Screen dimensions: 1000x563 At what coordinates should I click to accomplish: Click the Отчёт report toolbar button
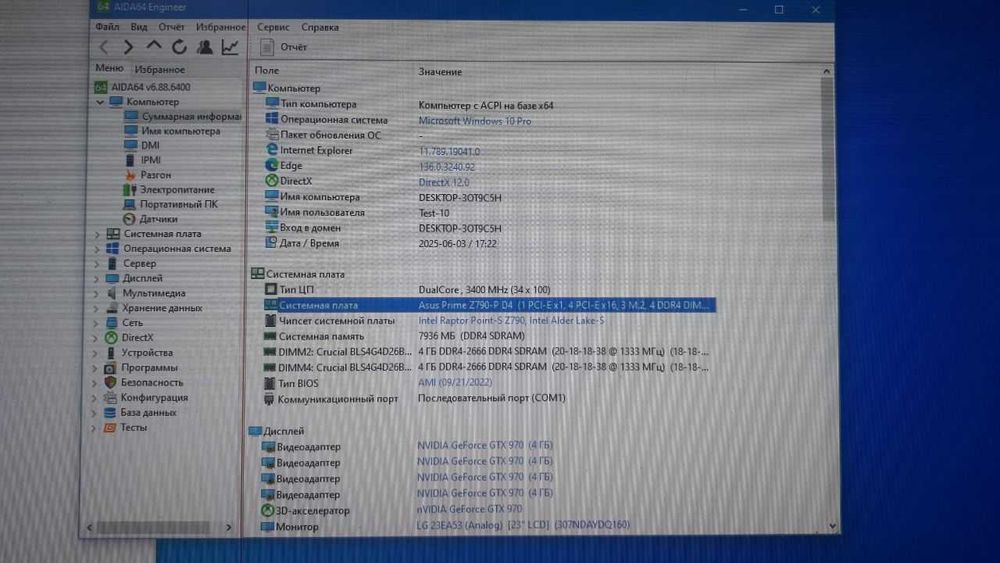pos(284,47)
